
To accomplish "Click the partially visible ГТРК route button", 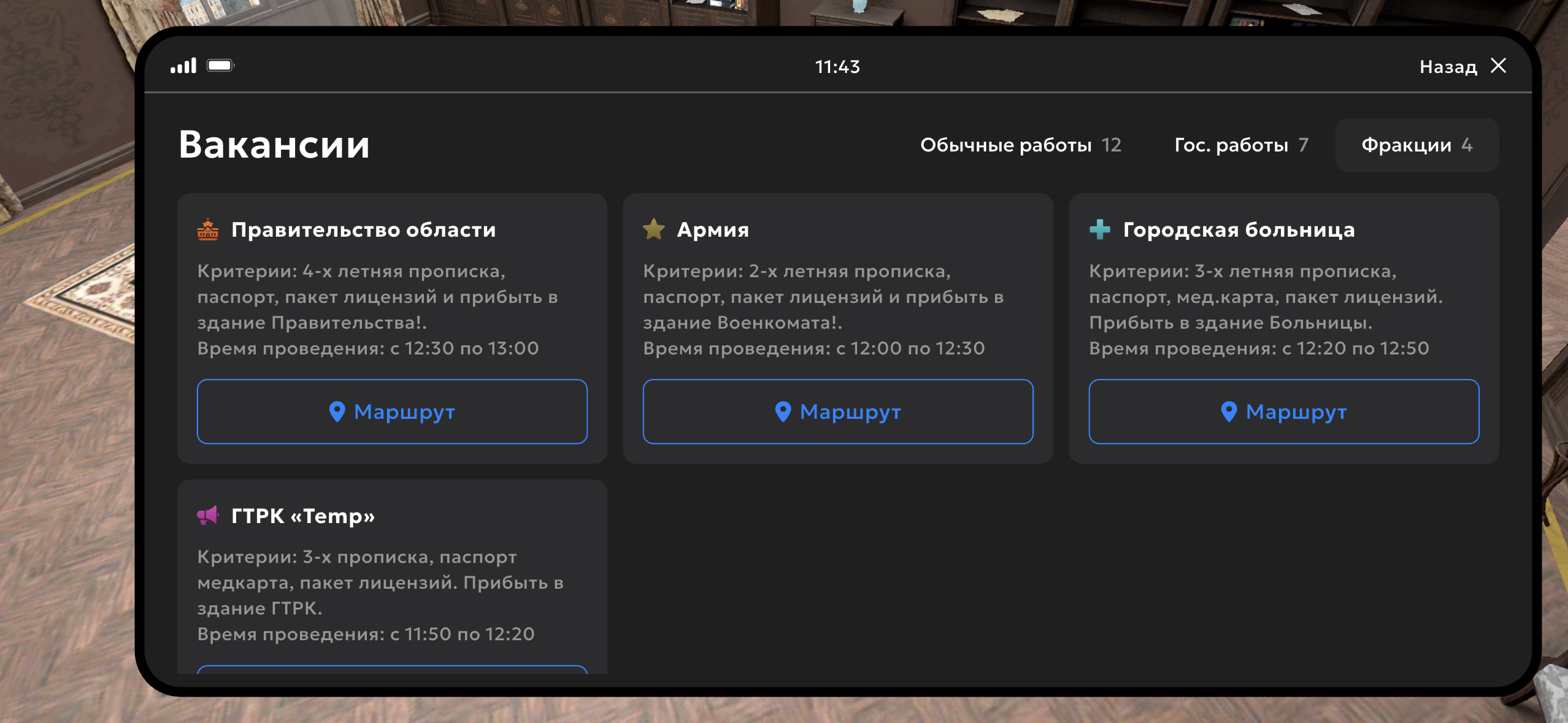I will coord(392,669).
